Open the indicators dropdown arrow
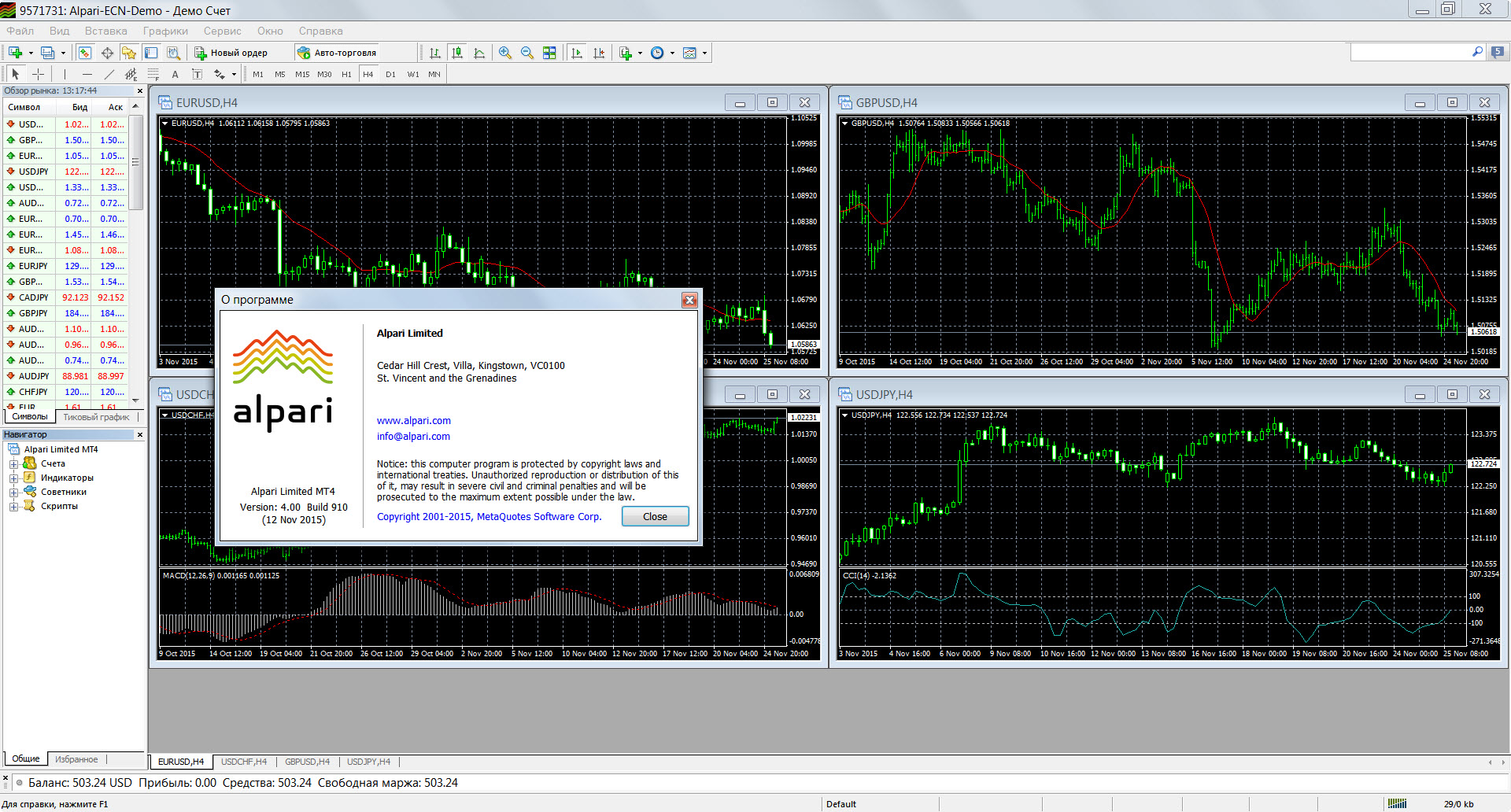The image size is (1511, 812). (640, 53)
